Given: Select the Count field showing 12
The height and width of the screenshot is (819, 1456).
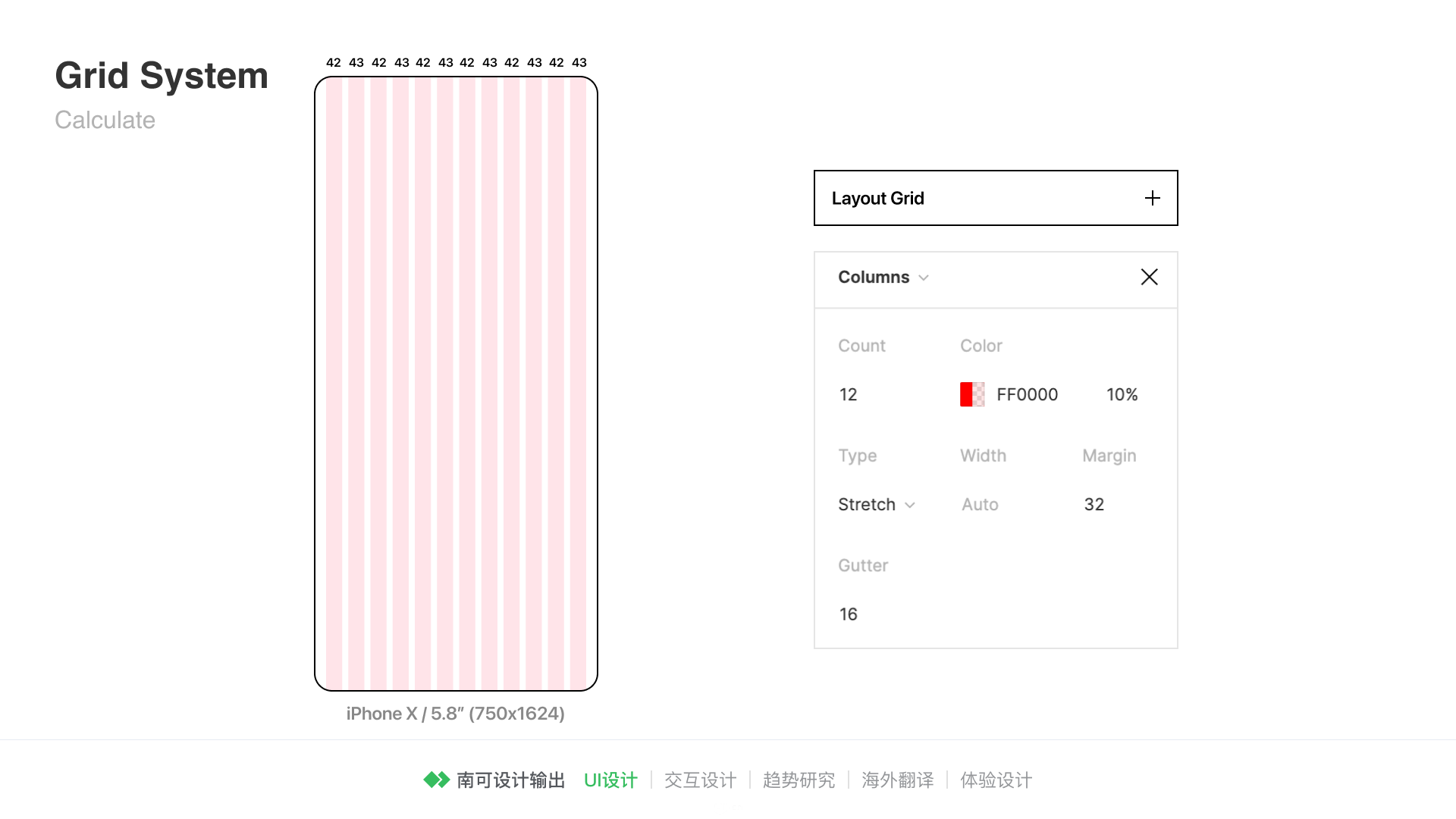Looking at the screenshot, I should 849,394.
